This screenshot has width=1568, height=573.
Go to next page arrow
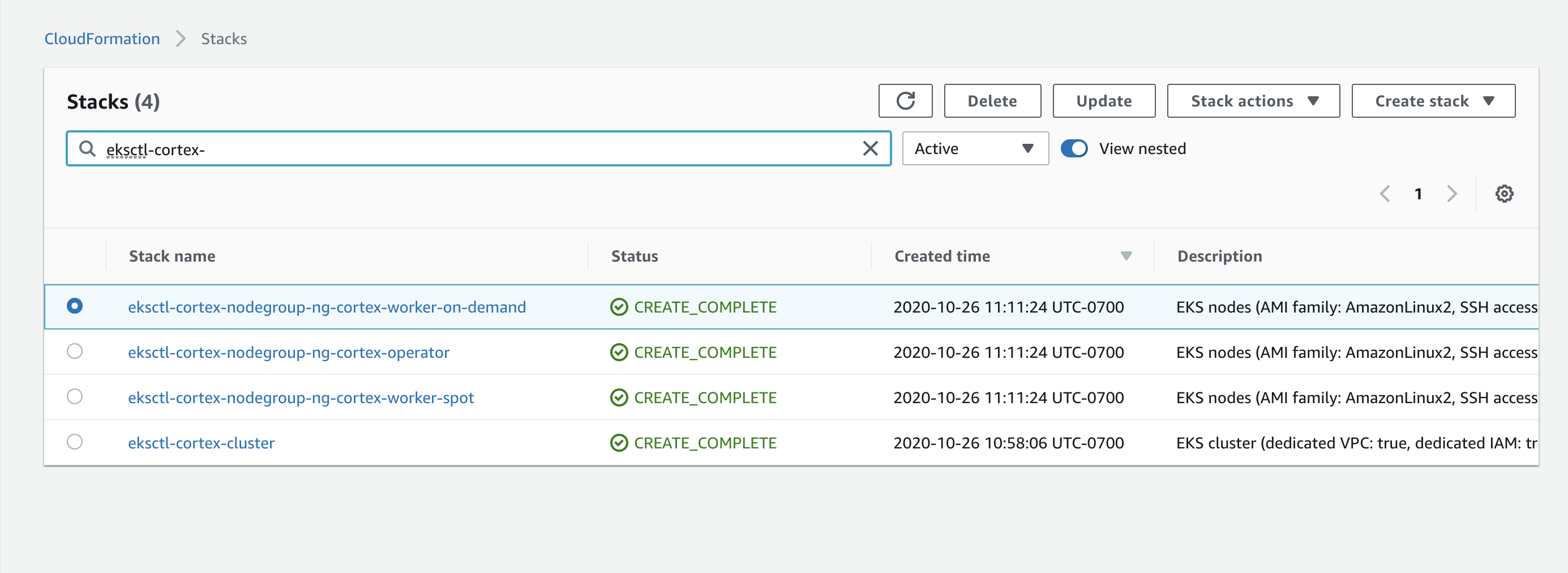click(x=1452, y=194)
